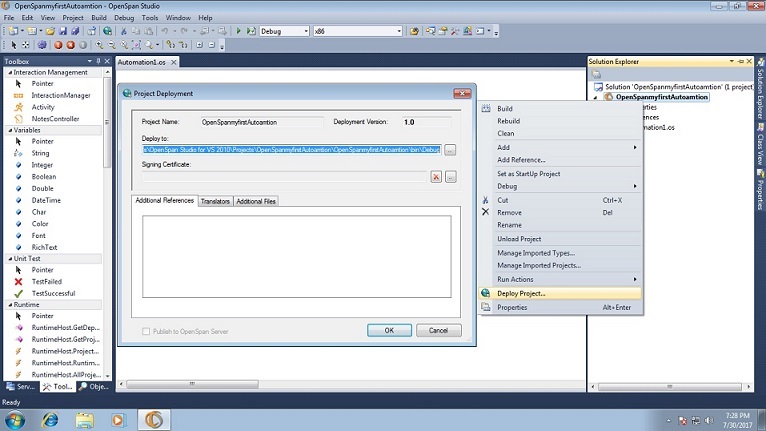Screen dimensions: 766x431
Task: Click the red stop circle toolbar icon
Action: click(x=58, y=45)
